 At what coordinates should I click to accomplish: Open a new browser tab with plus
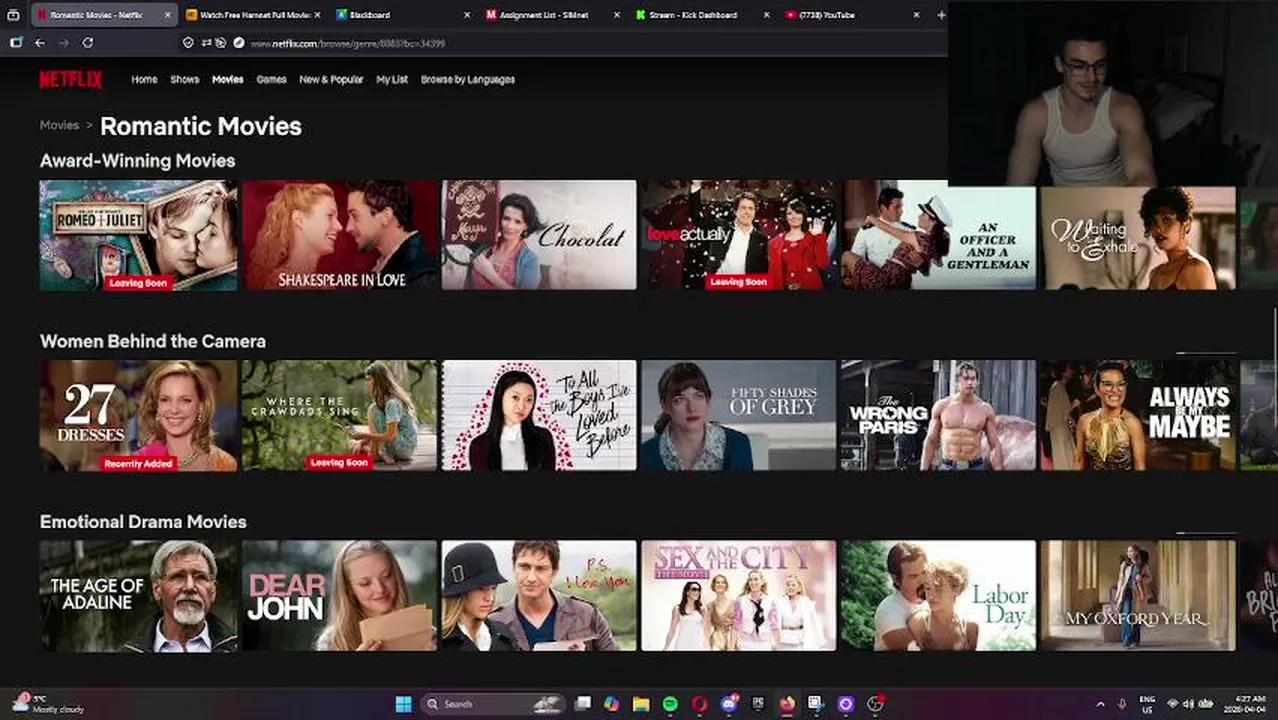click(x=940, y=15)
